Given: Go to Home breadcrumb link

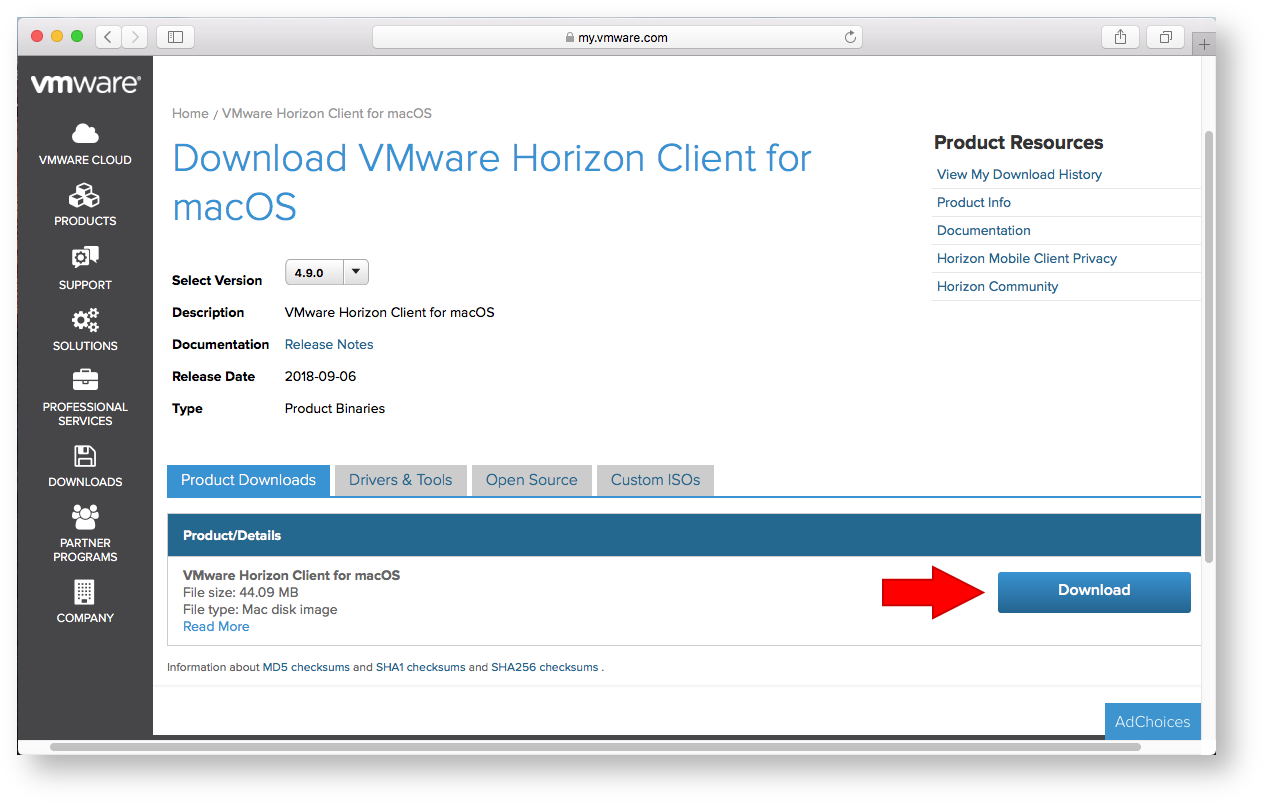Looking at the screenshot, I should 190,113.
